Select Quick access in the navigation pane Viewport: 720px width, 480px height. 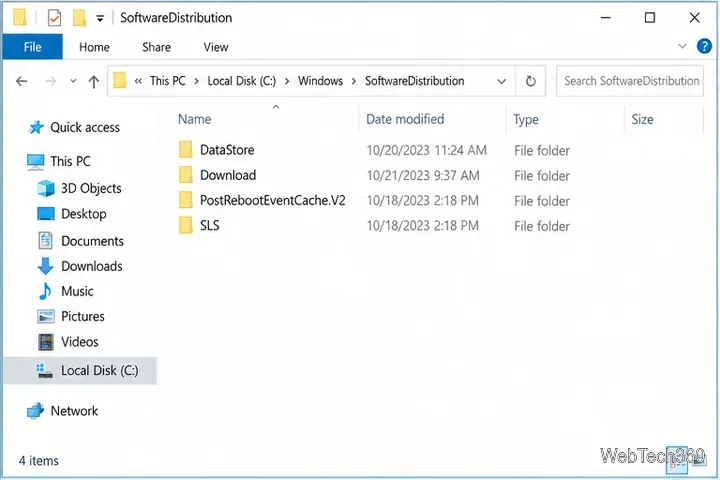[85, 127]
